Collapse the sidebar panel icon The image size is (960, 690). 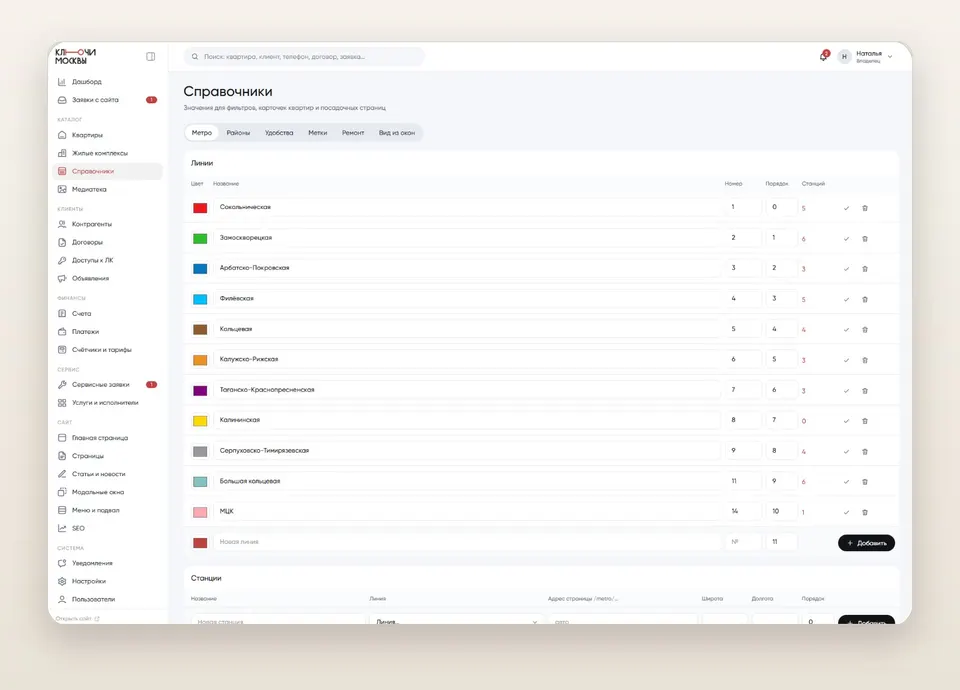pyautogui.click(x=151, y=56)
